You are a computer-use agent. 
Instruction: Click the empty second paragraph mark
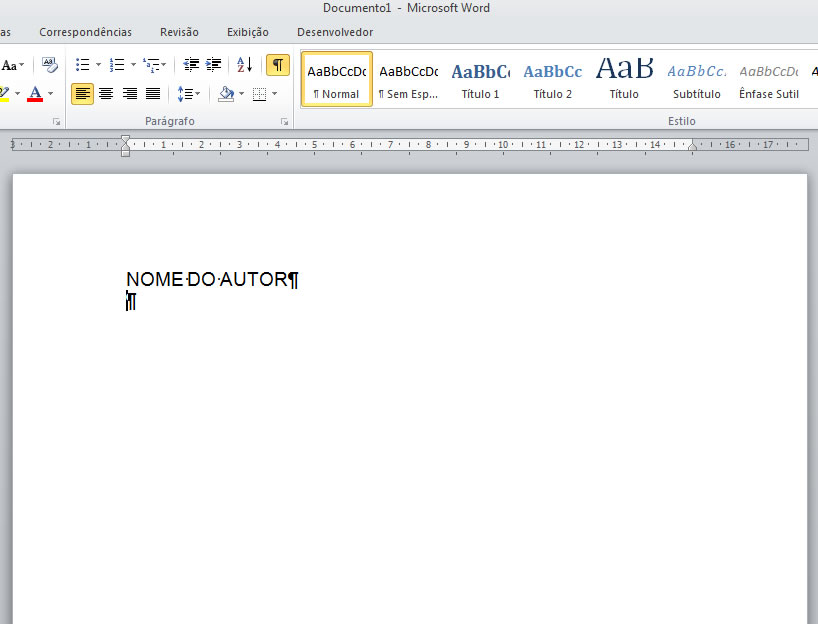pyautogui.click(x=131, y=302)
